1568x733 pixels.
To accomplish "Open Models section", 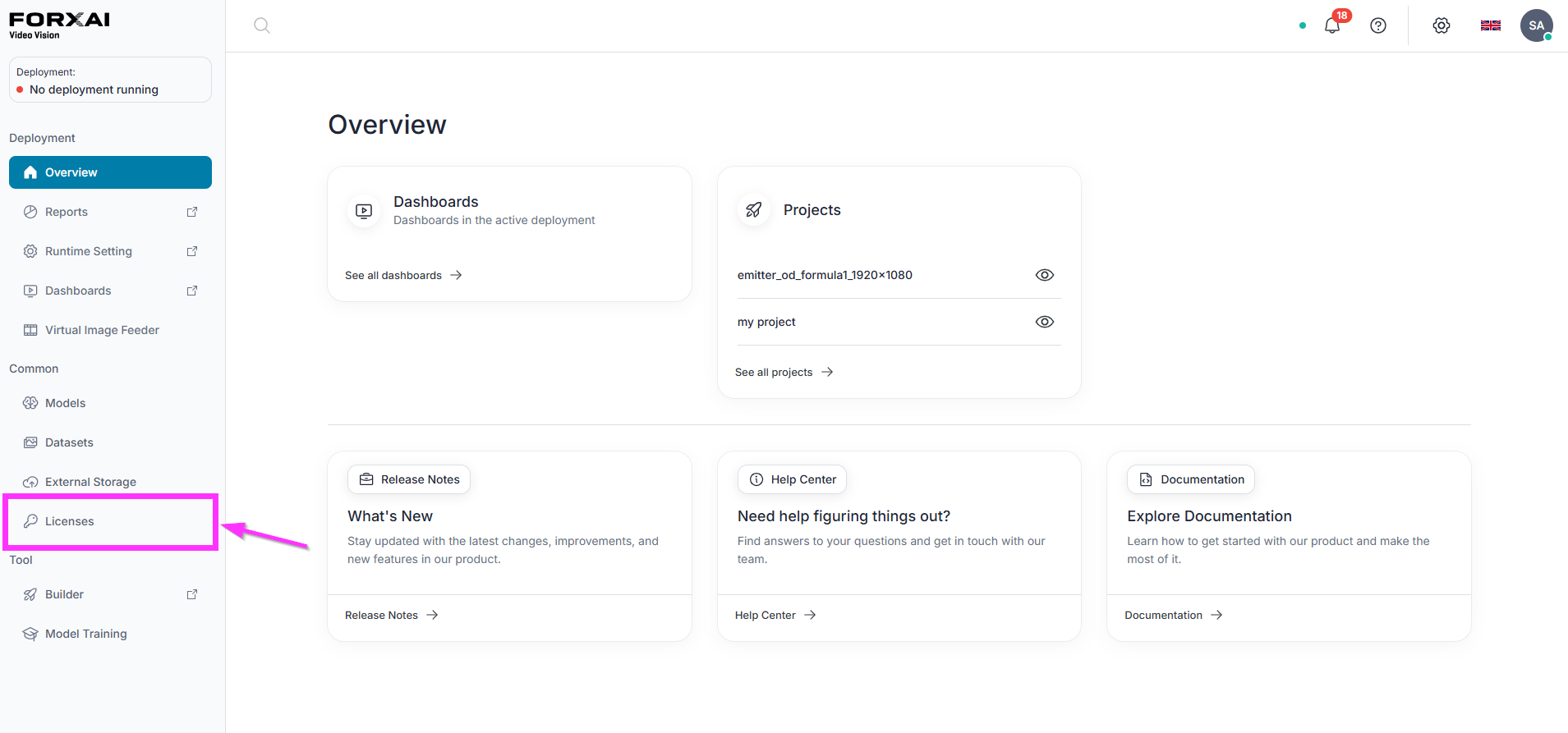I will tap(110, 403).
